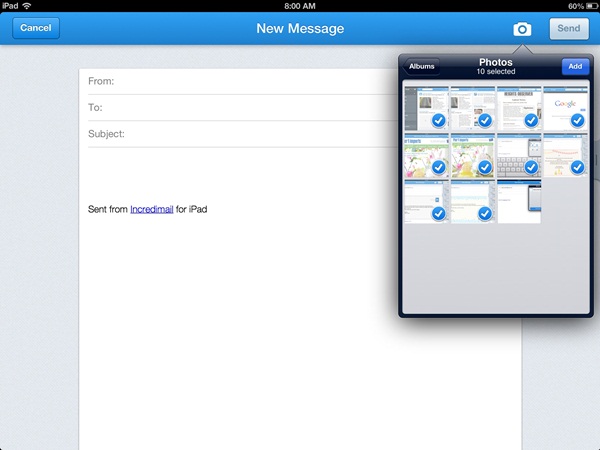600x450 pixels.
Task: Deselect the Google page screenshot thumbnail
Action: (x=565, y=108)
